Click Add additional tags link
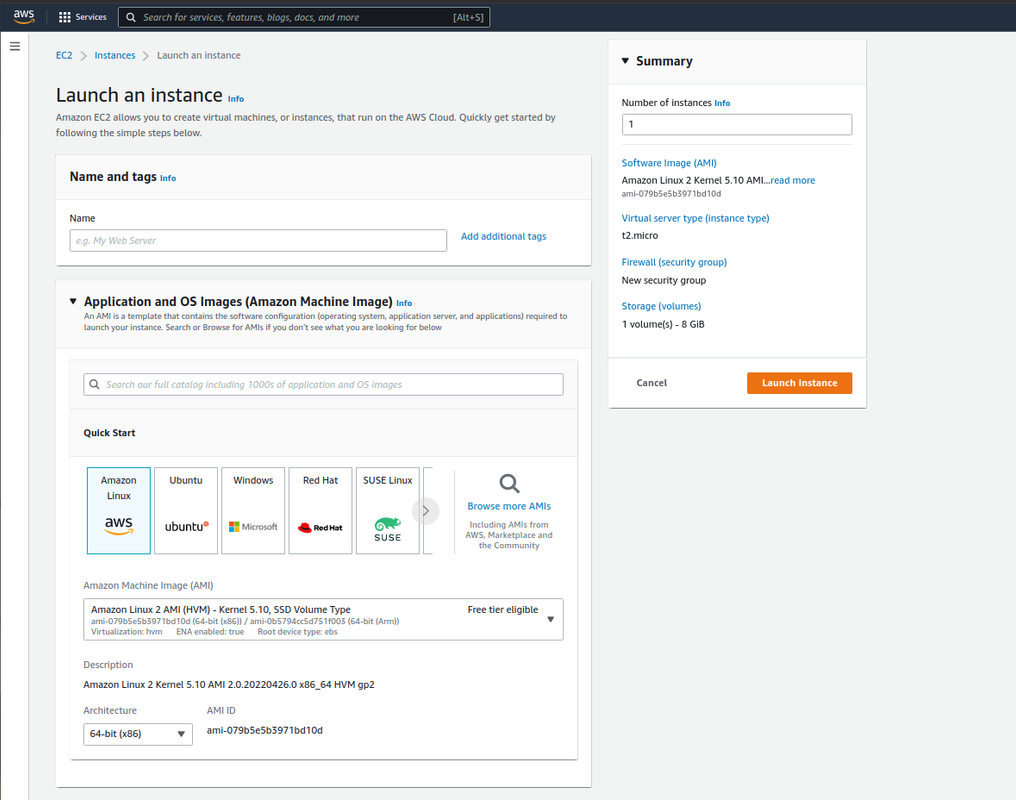The height and width of the screenshot is (800, 1016). (503, 236)
